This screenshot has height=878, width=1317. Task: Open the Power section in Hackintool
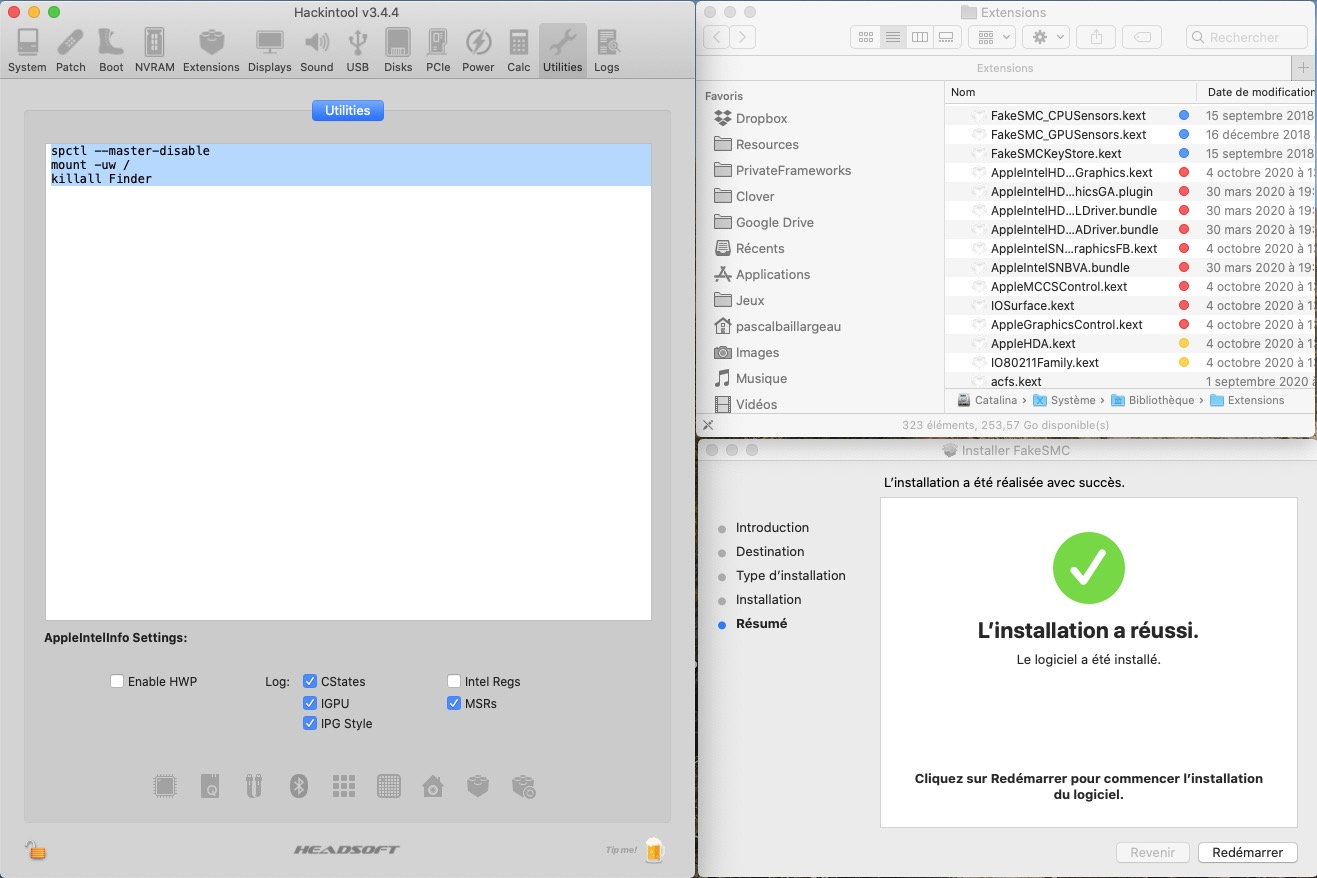click(x=478, y=50)
